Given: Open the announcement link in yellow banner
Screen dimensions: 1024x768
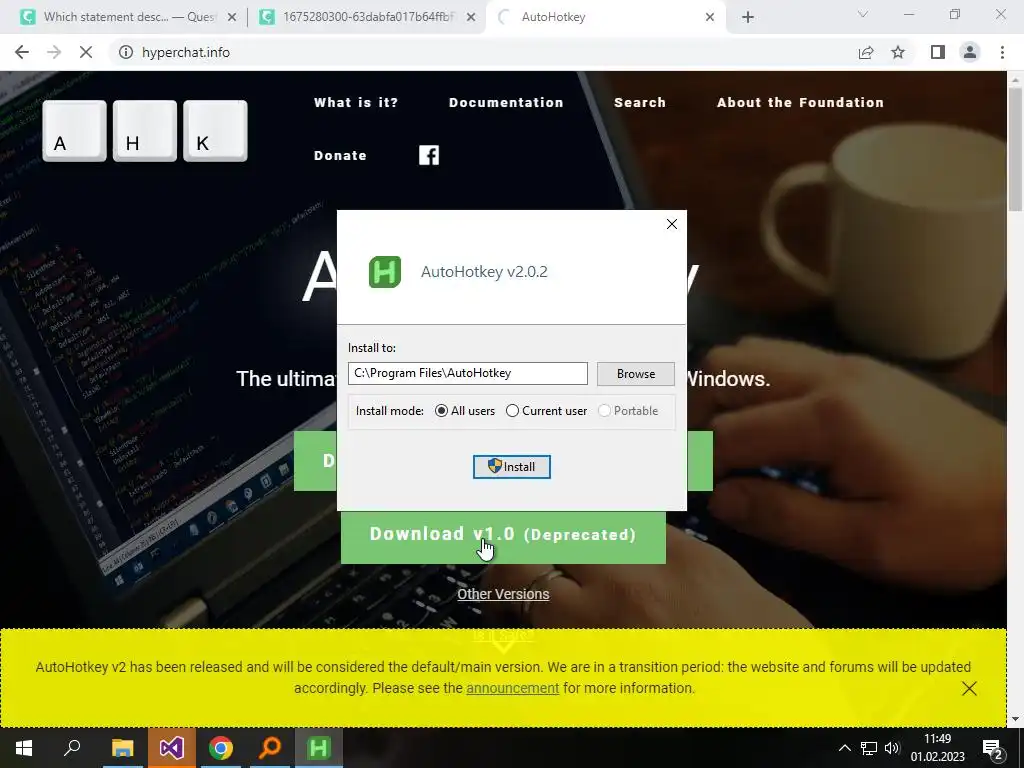Looking at the screenshot, I should tap(513, 688).
